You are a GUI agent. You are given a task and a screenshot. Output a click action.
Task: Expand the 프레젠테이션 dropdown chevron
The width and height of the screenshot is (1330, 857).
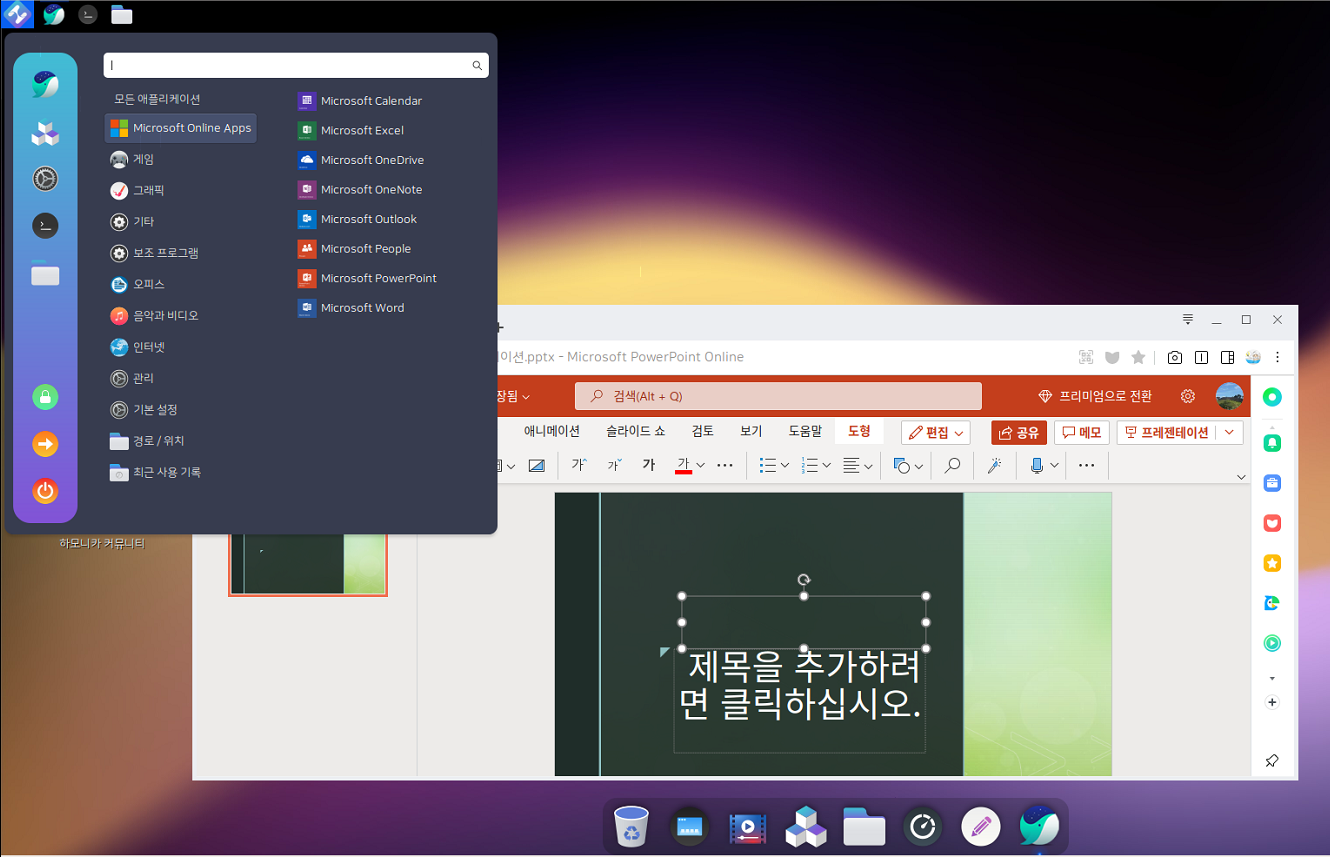(1229, 432)
